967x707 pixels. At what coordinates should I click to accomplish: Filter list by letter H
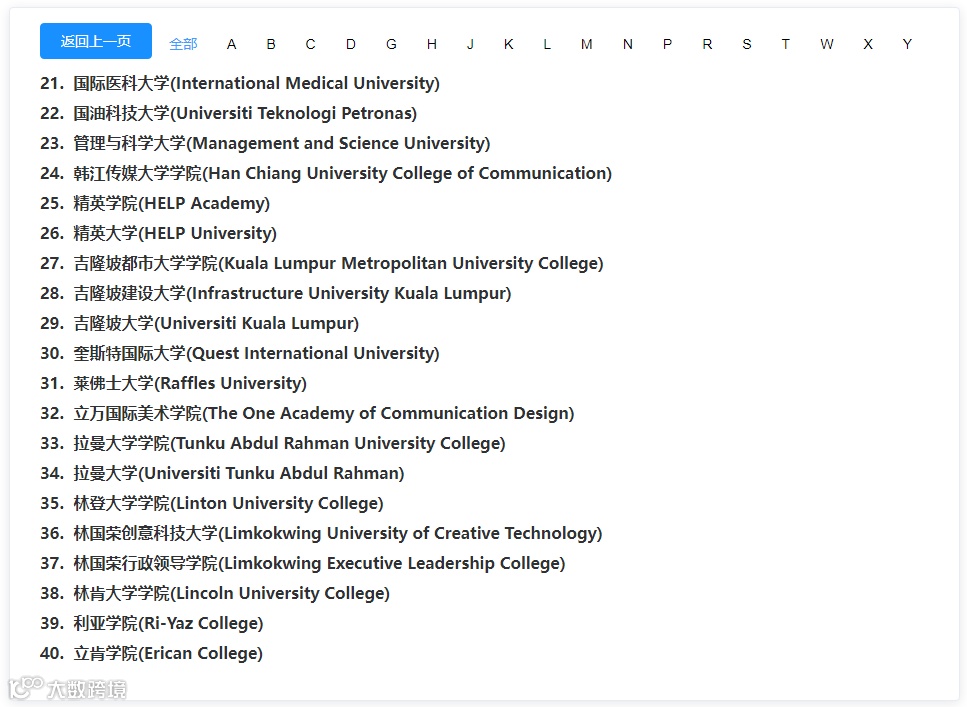click(432, 44)
